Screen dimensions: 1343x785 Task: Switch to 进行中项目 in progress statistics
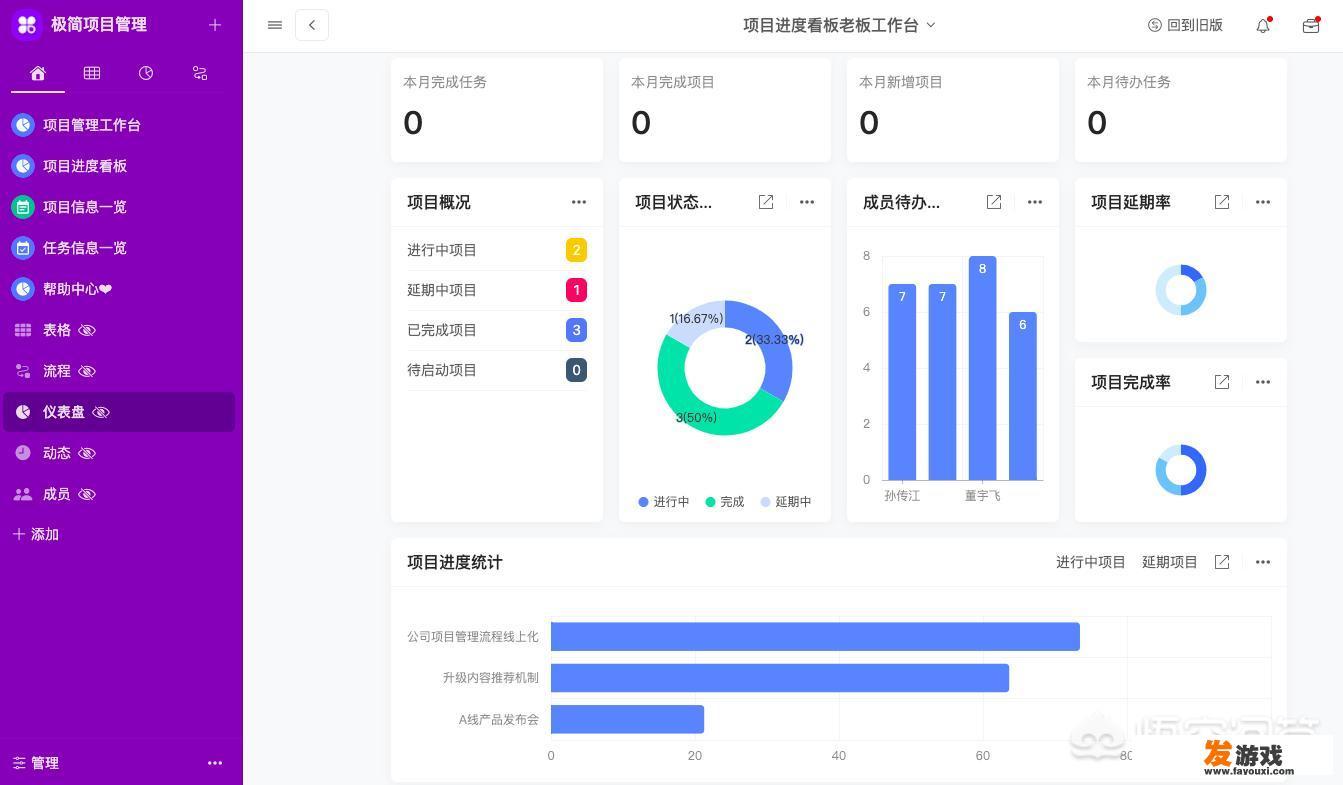coord(1091,562)
